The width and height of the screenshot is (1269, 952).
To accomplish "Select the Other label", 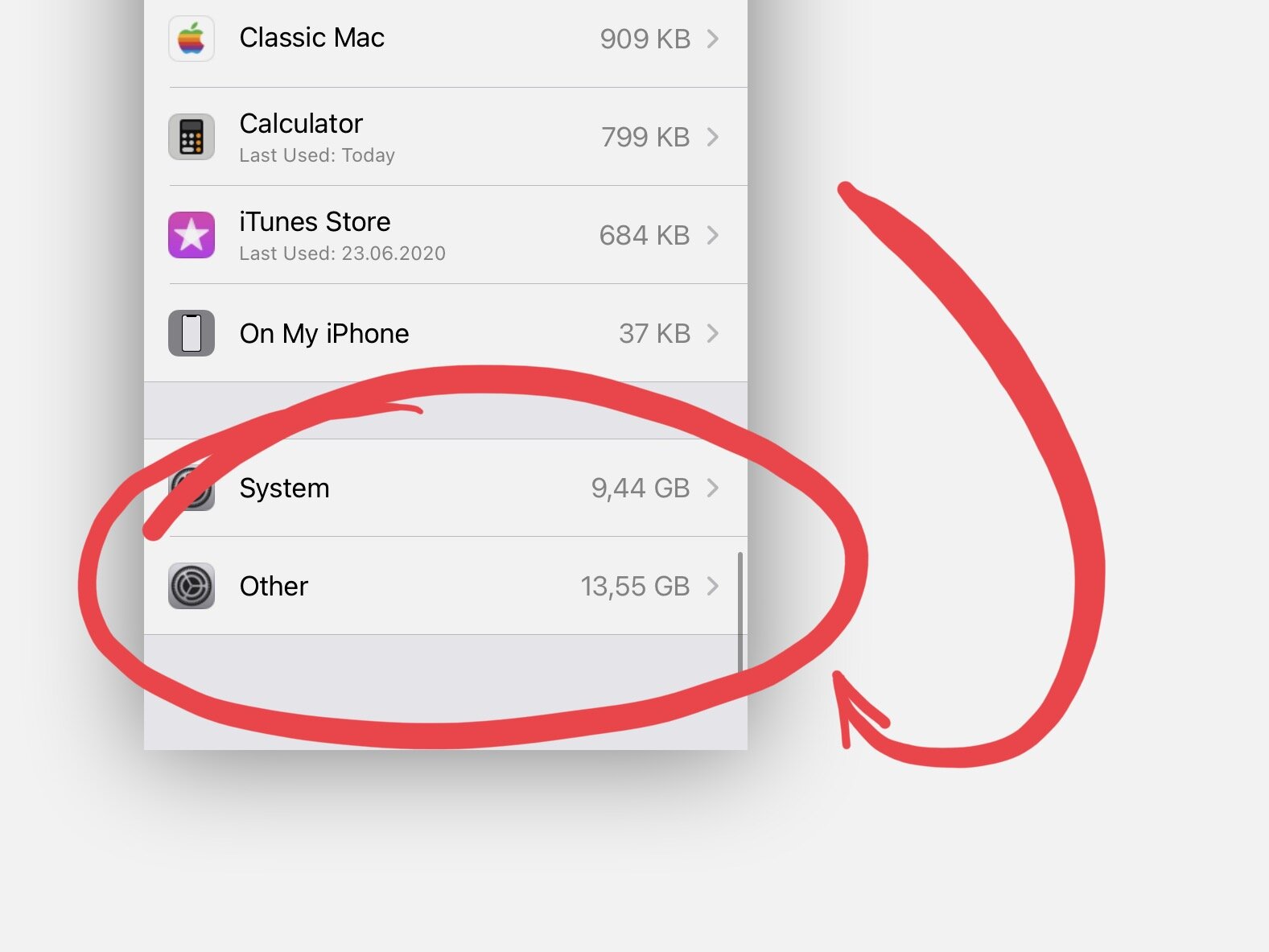I will (x=274, y=586).
